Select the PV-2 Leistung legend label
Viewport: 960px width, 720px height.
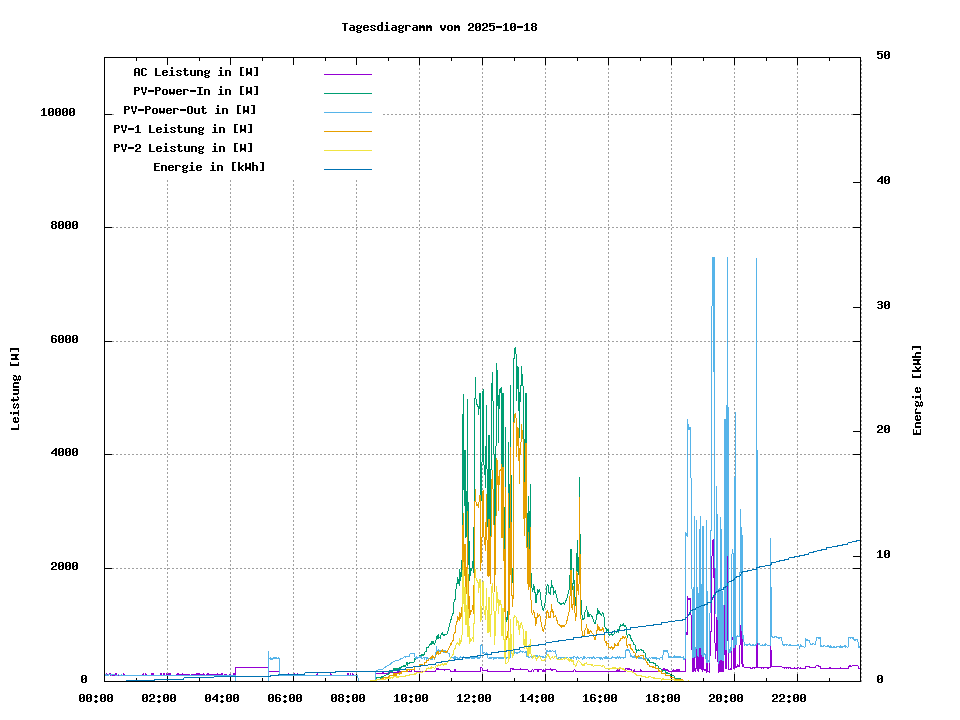pos(183,148)
